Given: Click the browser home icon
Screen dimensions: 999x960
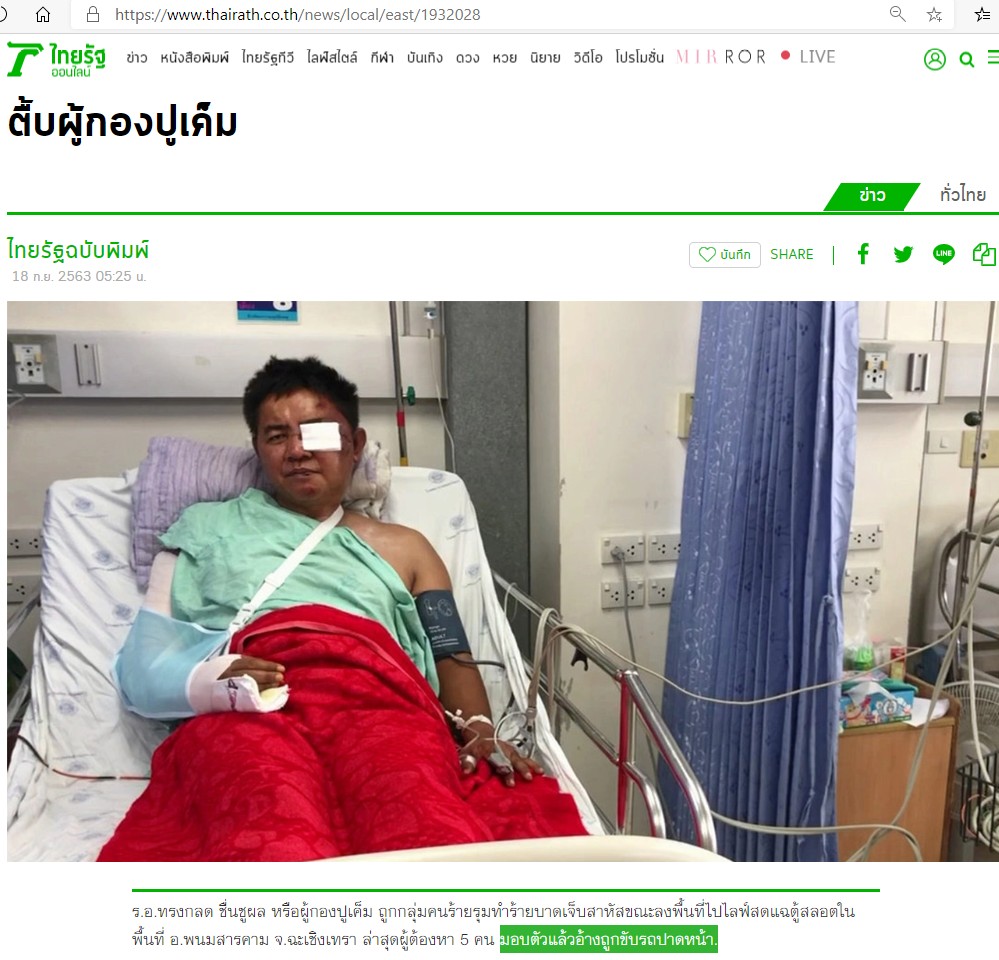Looking at the screenshot, I should coord(43,14).
